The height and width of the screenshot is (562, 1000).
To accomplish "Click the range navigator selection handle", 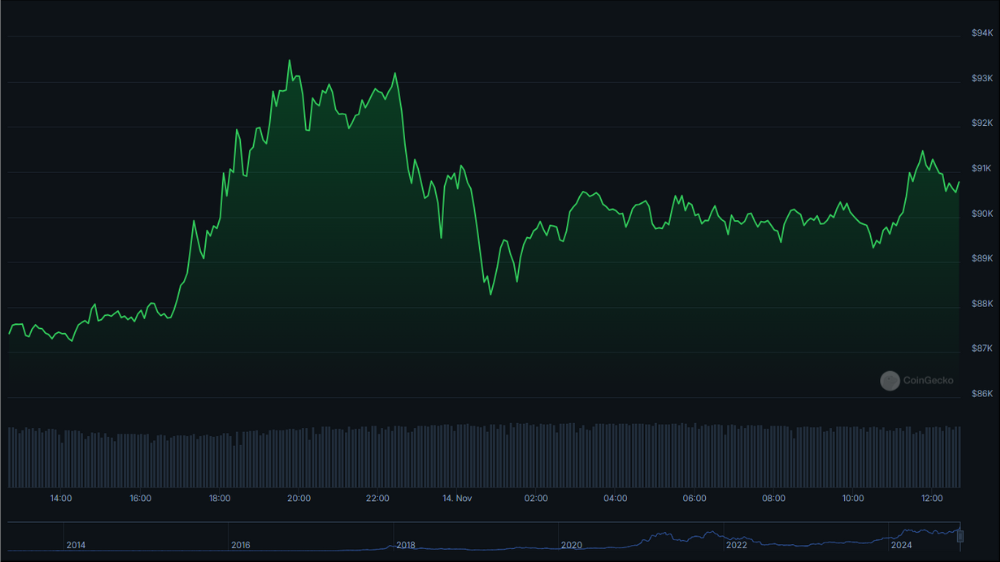I will click(960, 536).
